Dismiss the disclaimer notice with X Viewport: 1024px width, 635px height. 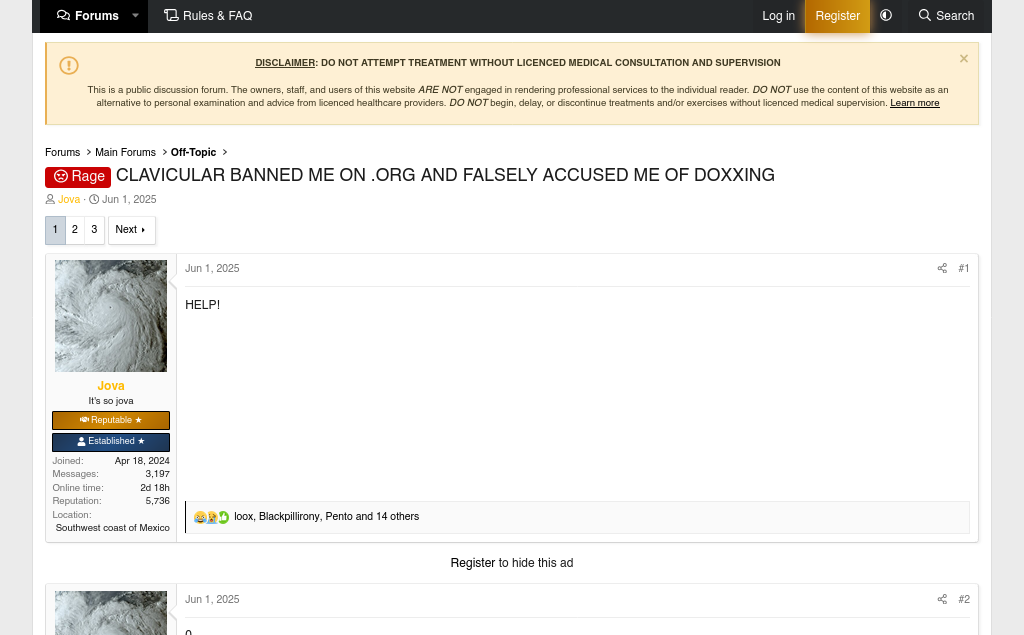[964, 59]
